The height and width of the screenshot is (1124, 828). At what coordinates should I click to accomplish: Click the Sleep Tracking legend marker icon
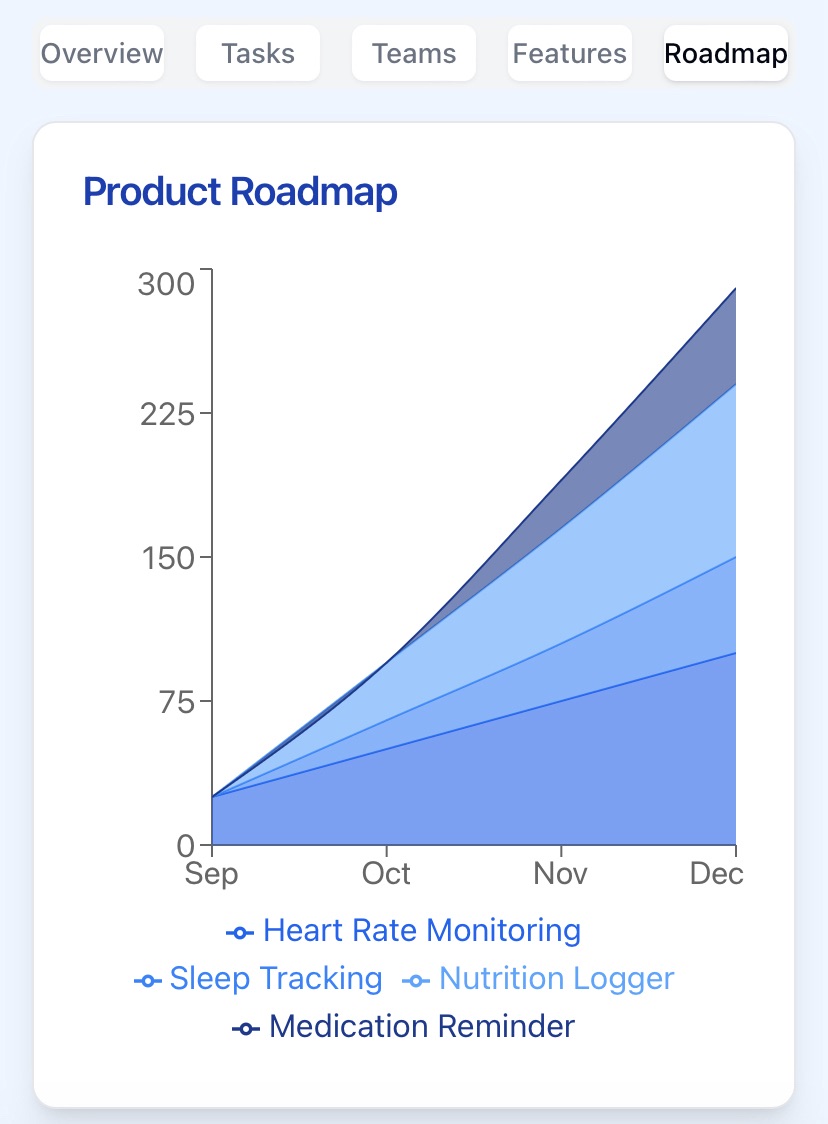pyautogui.click(x=148, y=980)
